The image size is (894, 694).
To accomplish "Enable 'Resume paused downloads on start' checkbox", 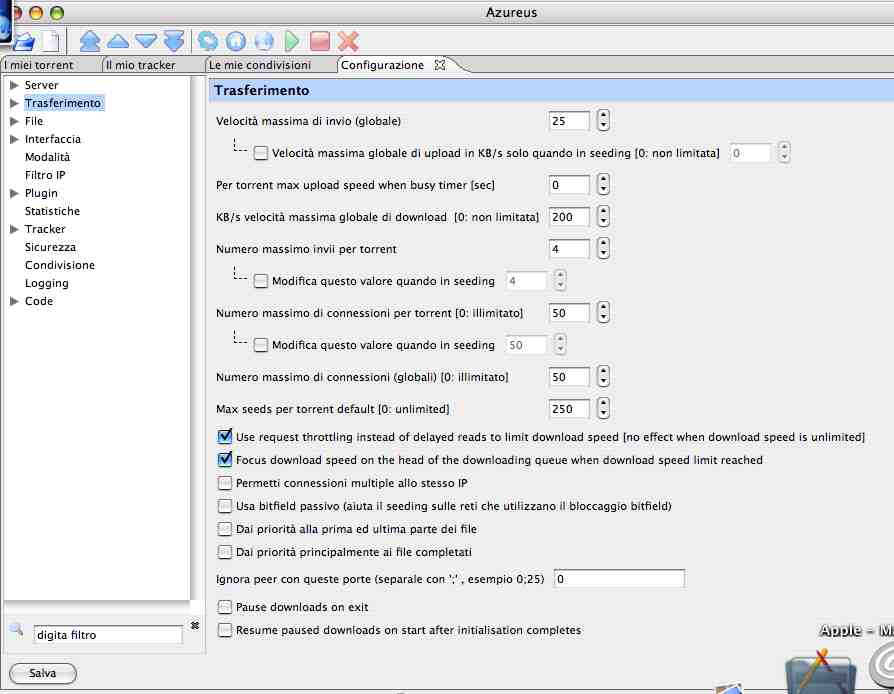I will [225, 630].
